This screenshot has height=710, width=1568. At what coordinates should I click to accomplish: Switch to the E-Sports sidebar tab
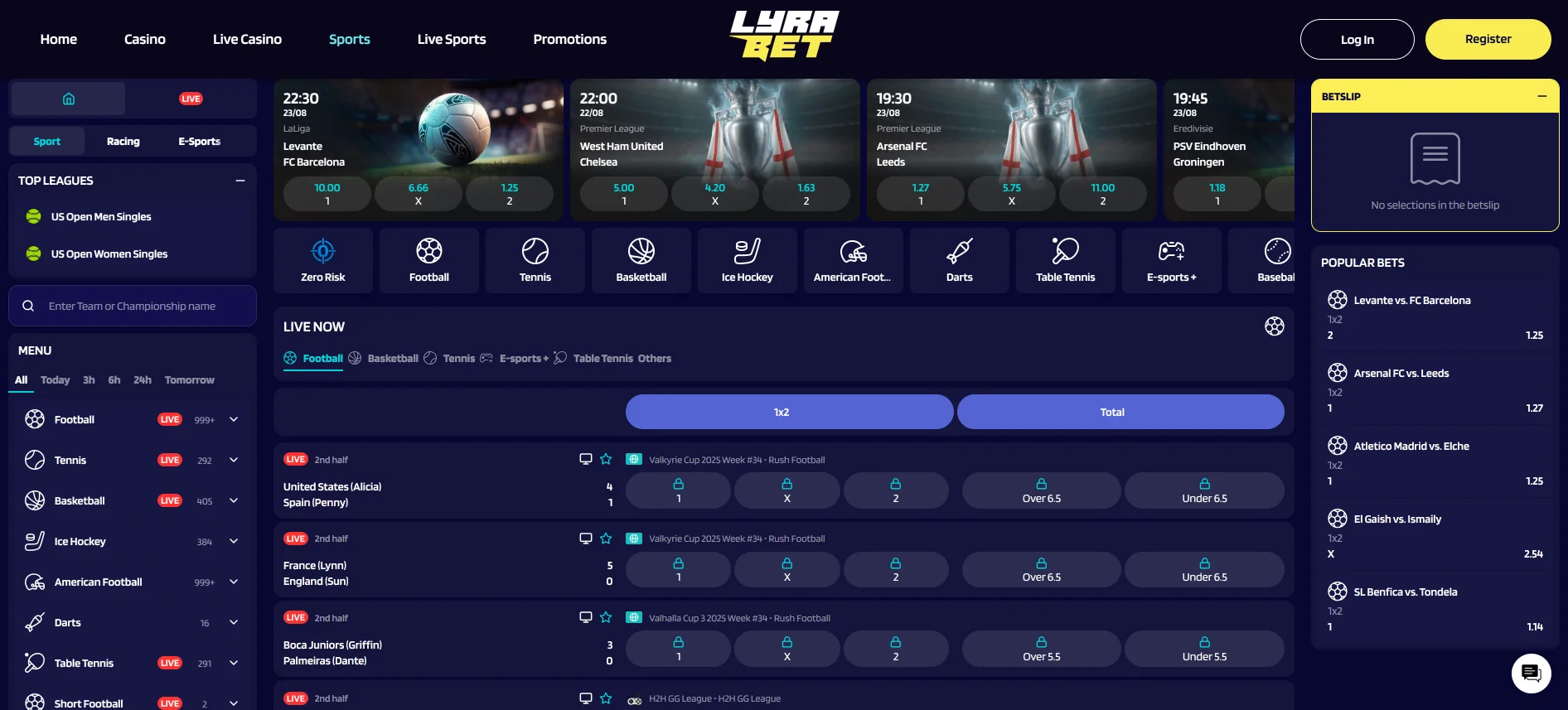click(200, 142)
